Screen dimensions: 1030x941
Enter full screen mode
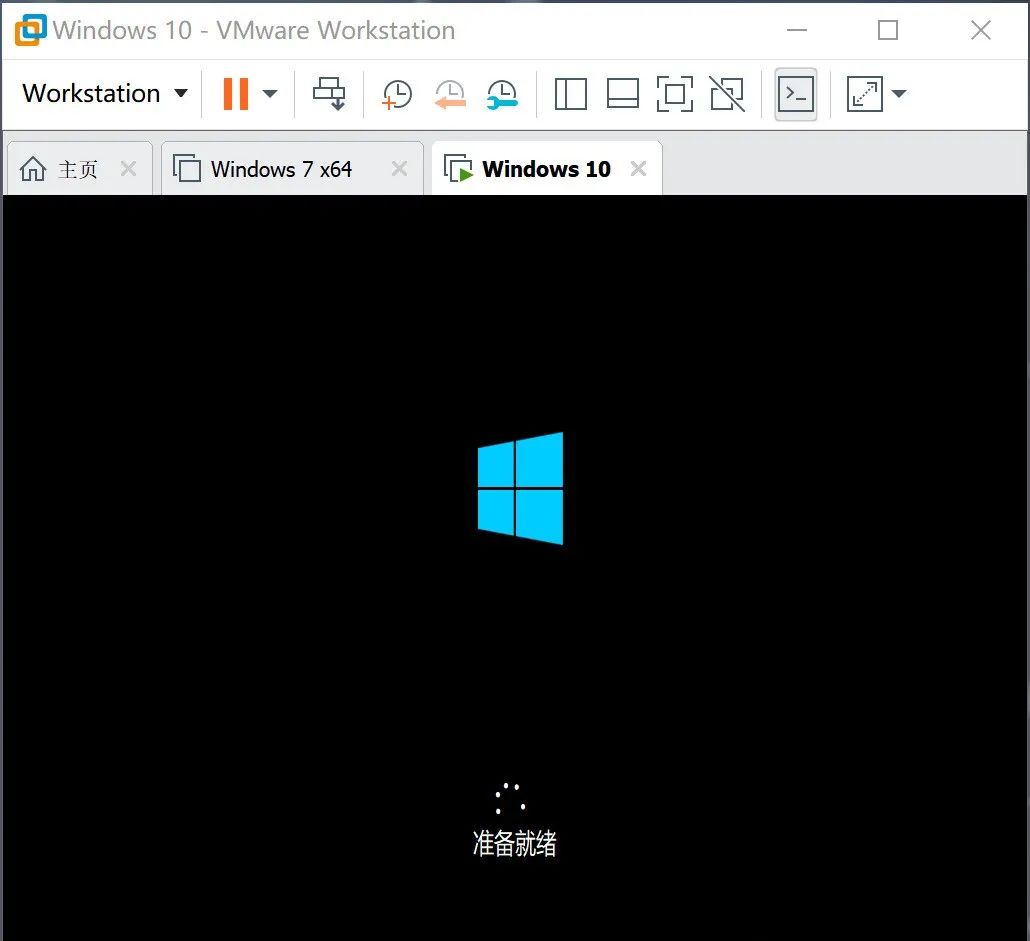675,93
